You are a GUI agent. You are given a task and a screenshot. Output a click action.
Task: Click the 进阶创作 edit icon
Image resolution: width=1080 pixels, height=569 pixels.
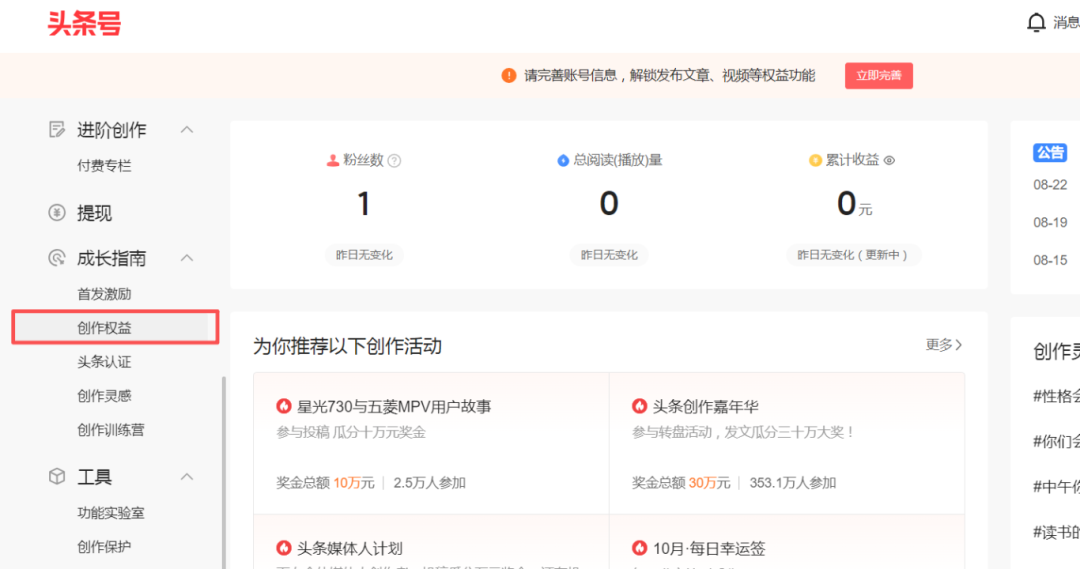[x=57, y=130]
